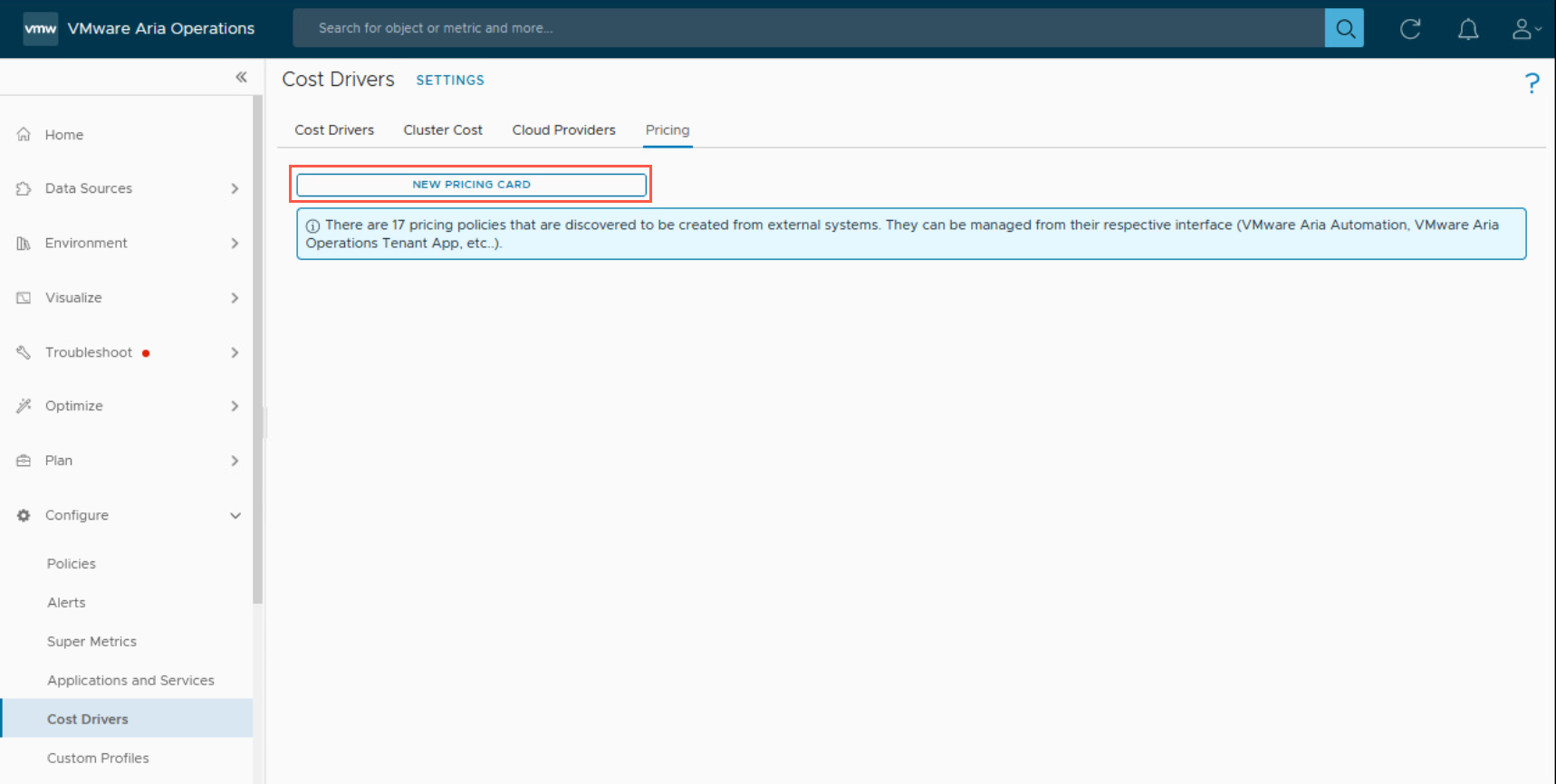This screenshot has height=784, width=1556.
Task: Collapse the Configure section
Action: tap(235, 515)
